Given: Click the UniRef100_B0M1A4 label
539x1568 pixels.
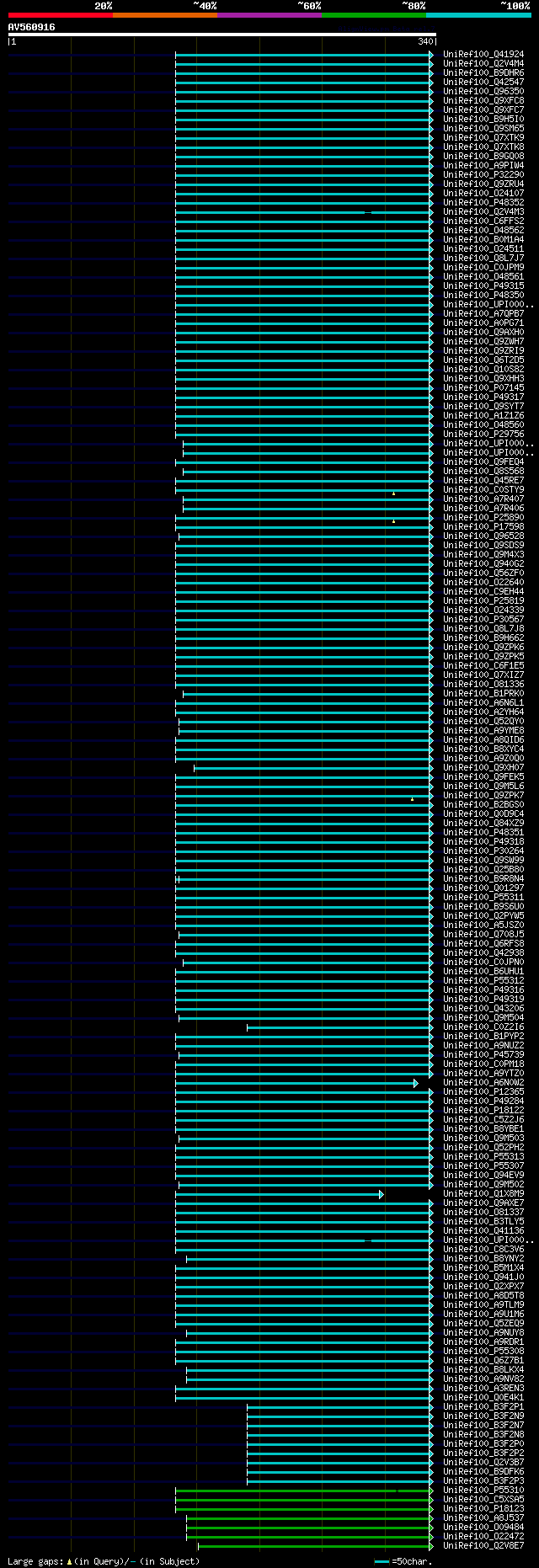Looking at the screenshot, I should pyautogui.click(x=483, y=239).
